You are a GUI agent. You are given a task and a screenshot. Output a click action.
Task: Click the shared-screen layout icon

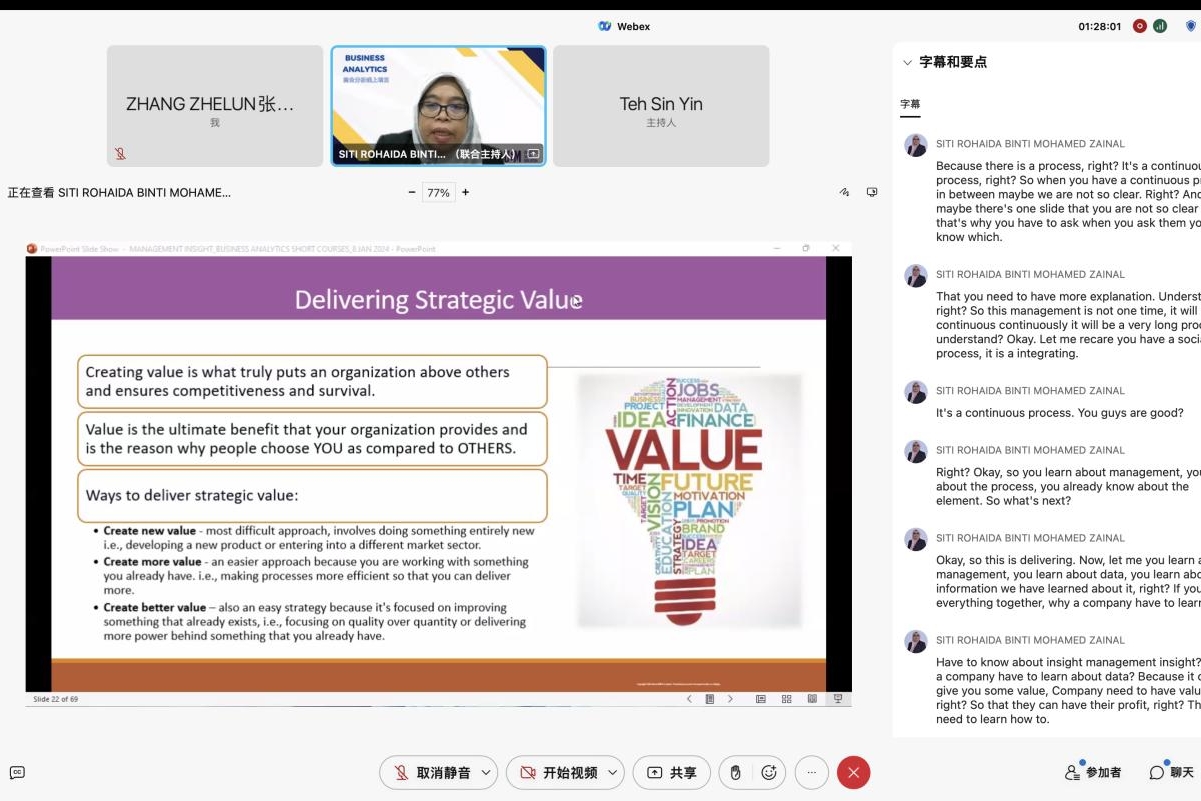[872, 192]
